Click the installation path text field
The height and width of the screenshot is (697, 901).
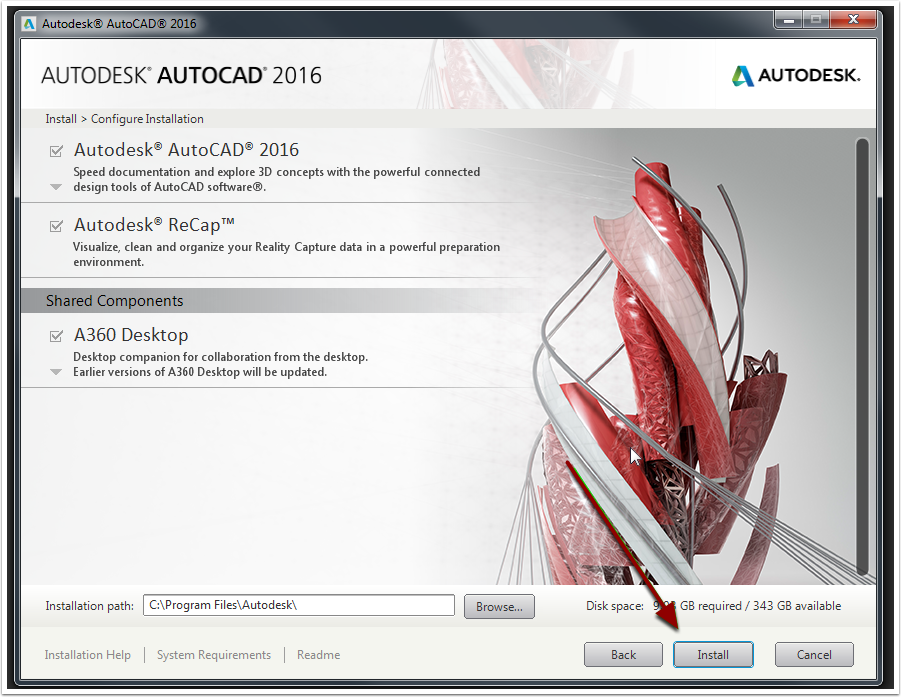[299, 605]
